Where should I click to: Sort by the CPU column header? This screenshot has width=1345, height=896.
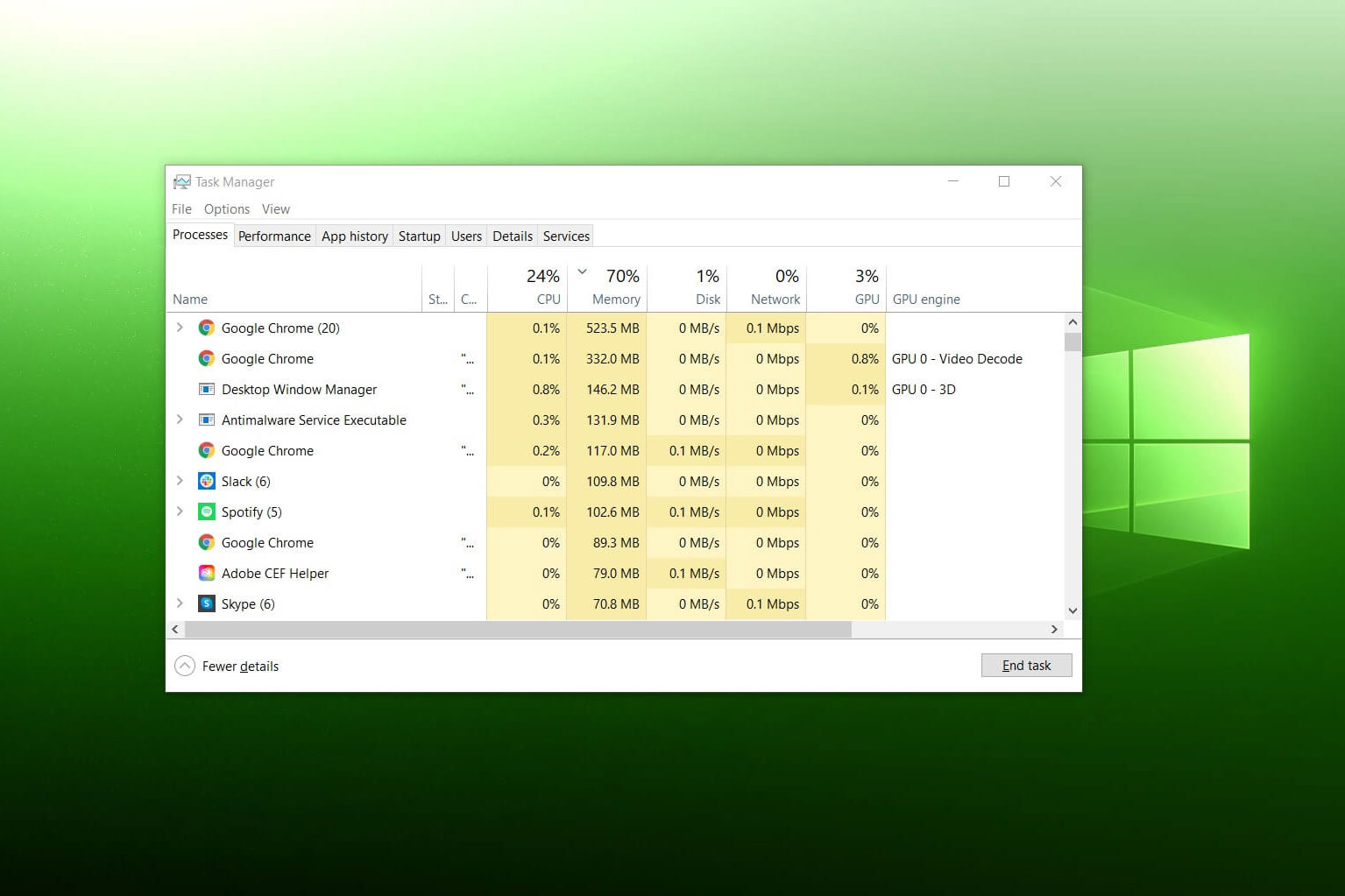pos(527,288)
